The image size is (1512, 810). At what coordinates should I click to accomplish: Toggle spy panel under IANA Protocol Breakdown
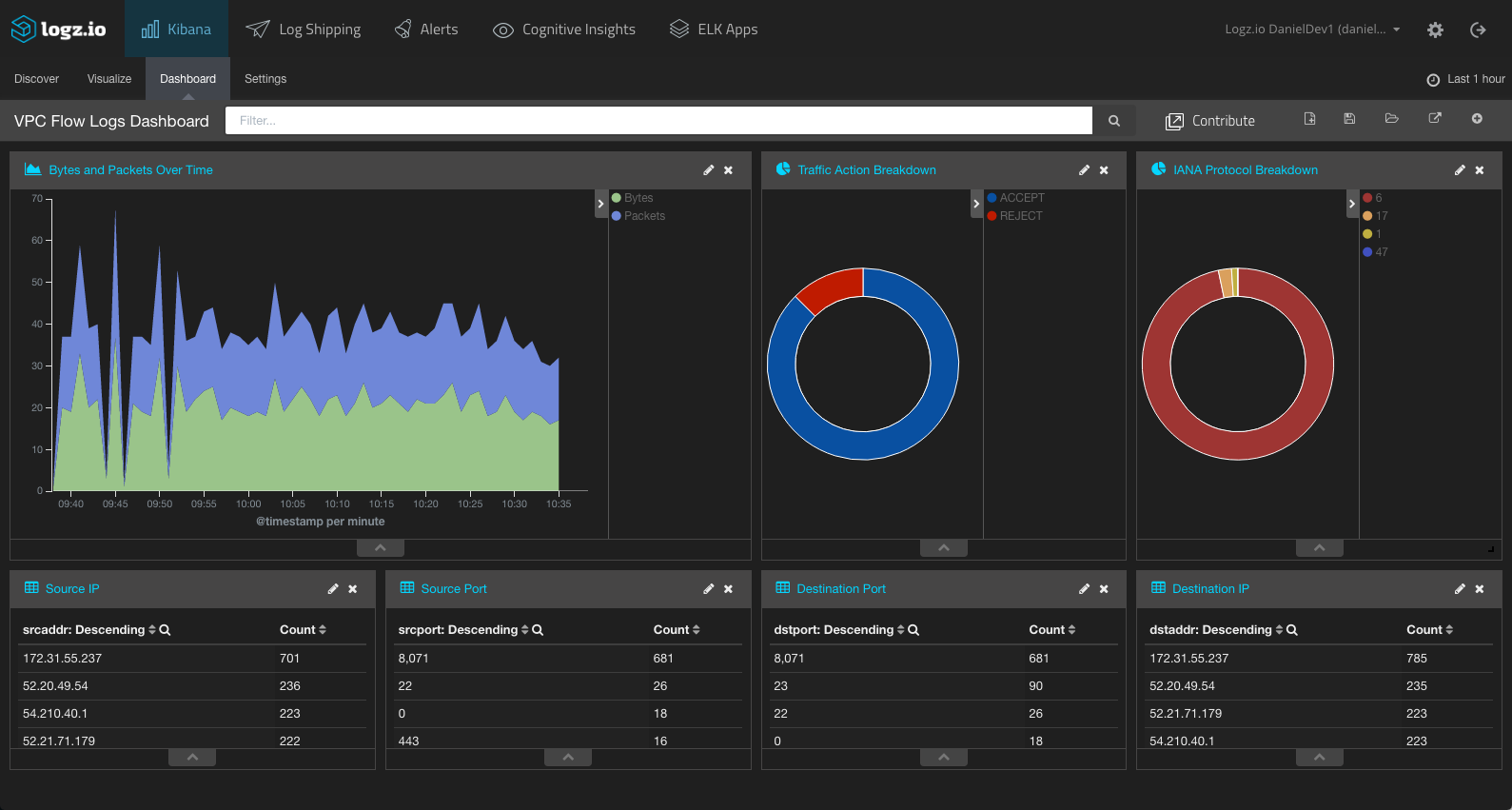pos(1320,548)
